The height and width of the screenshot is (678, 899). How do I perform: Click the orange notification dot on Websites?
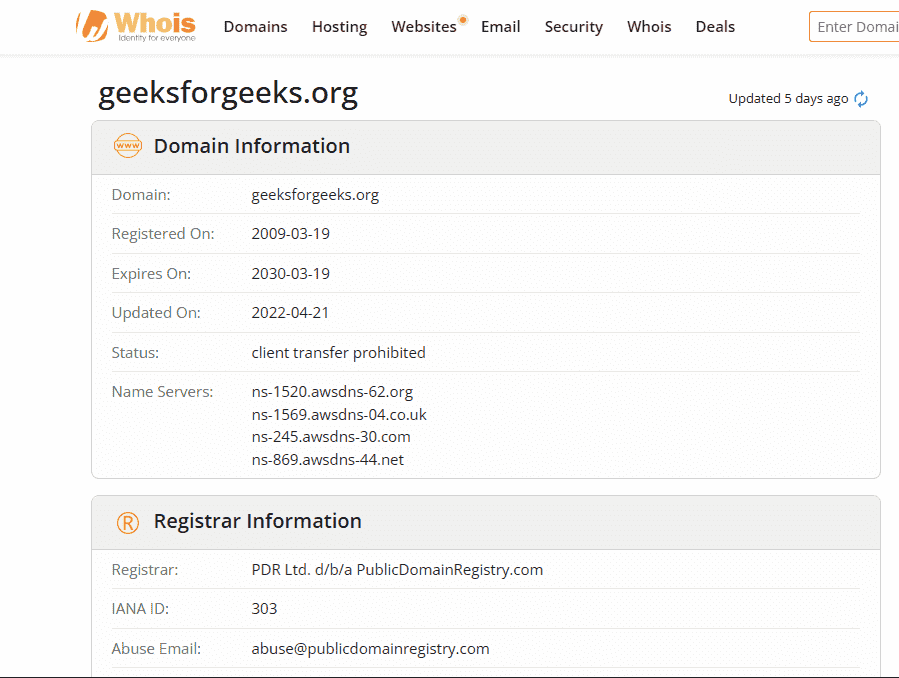point(463,20)
